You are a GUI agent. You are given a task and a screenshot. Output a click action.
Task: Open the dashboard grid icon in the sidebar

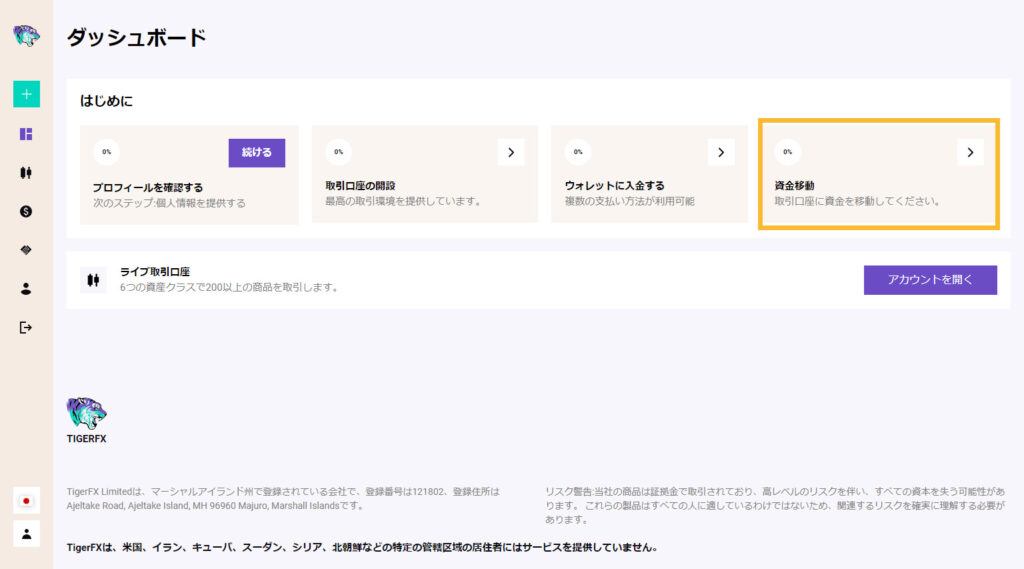click(x=26, y=134)
